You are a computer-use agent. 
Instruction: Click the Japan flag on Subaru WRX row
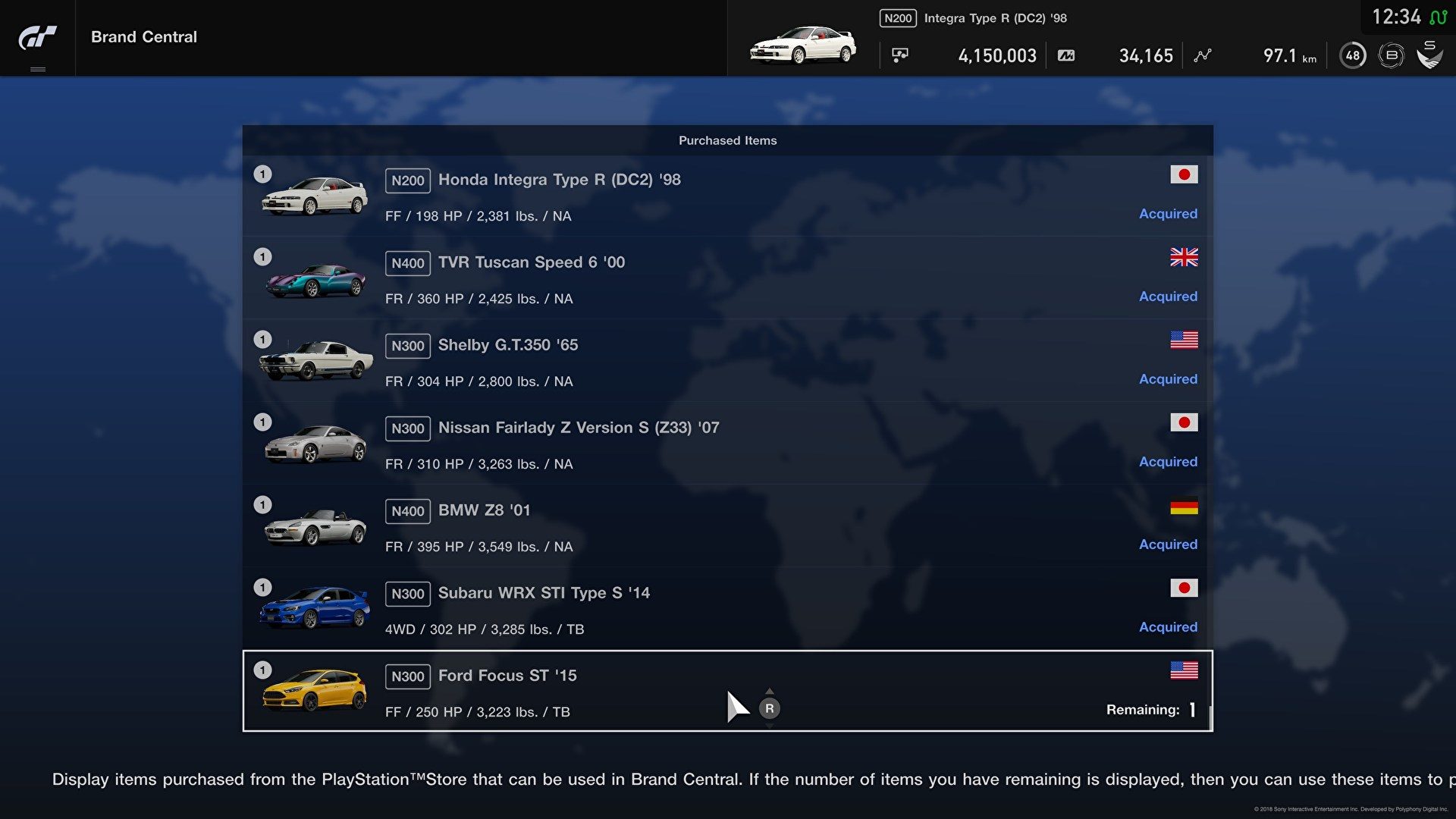1184,588
